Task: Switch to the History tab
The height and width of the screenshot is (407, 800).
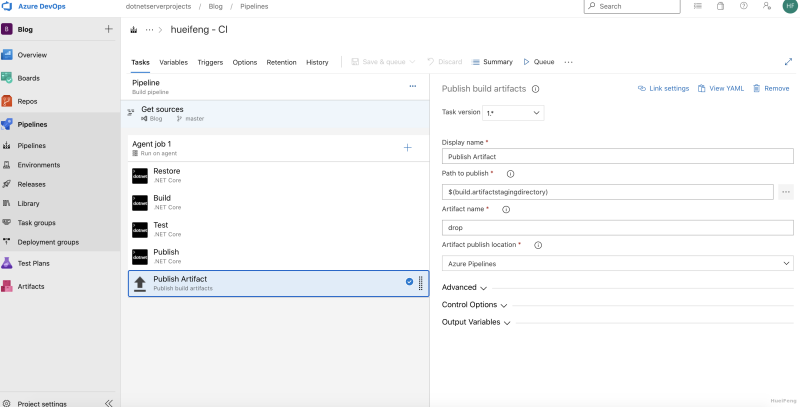Action: pyautogui.click(x=317, y=62)
